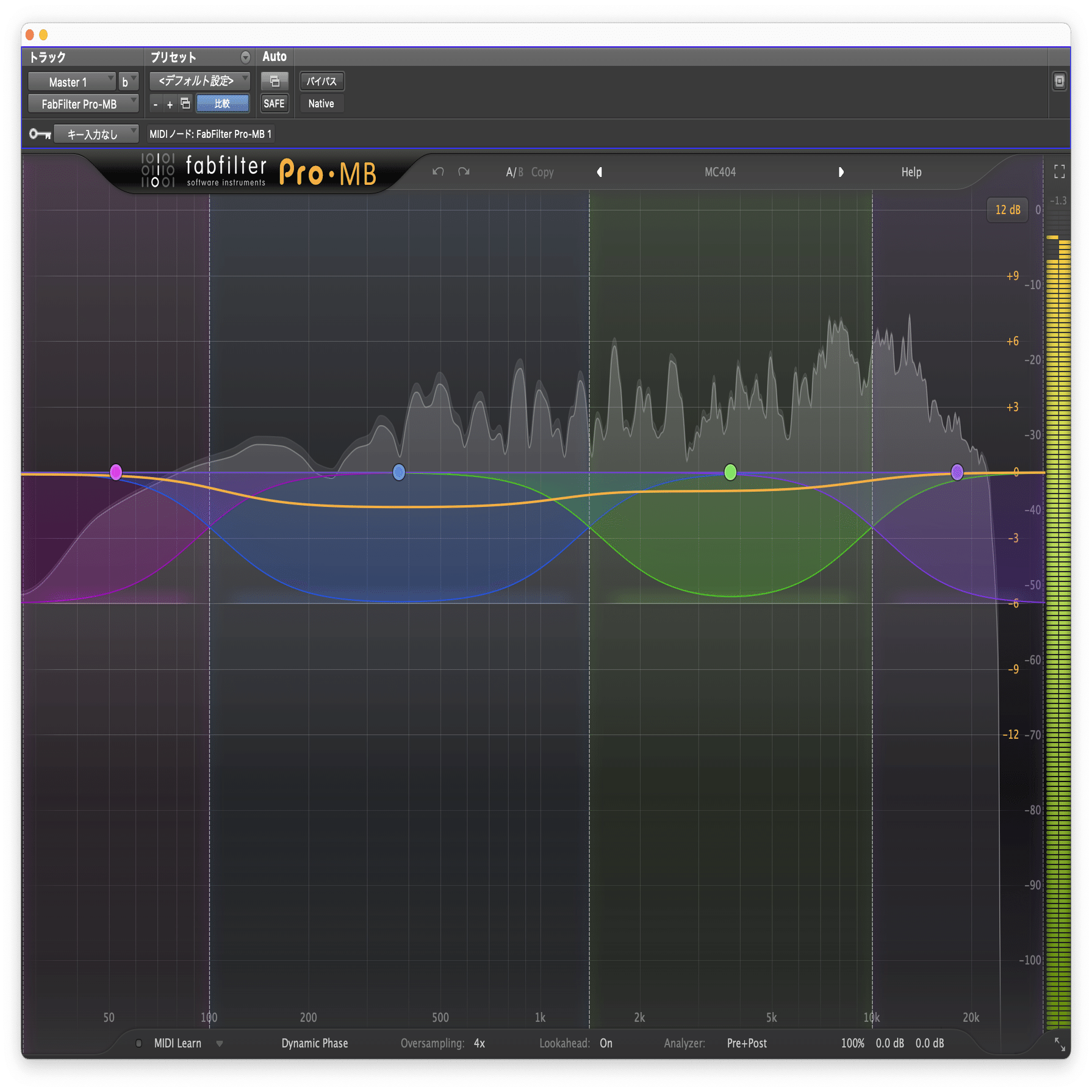Open the 12 dB display range menu
Screen dimensions: 1092x1092
1008,210
